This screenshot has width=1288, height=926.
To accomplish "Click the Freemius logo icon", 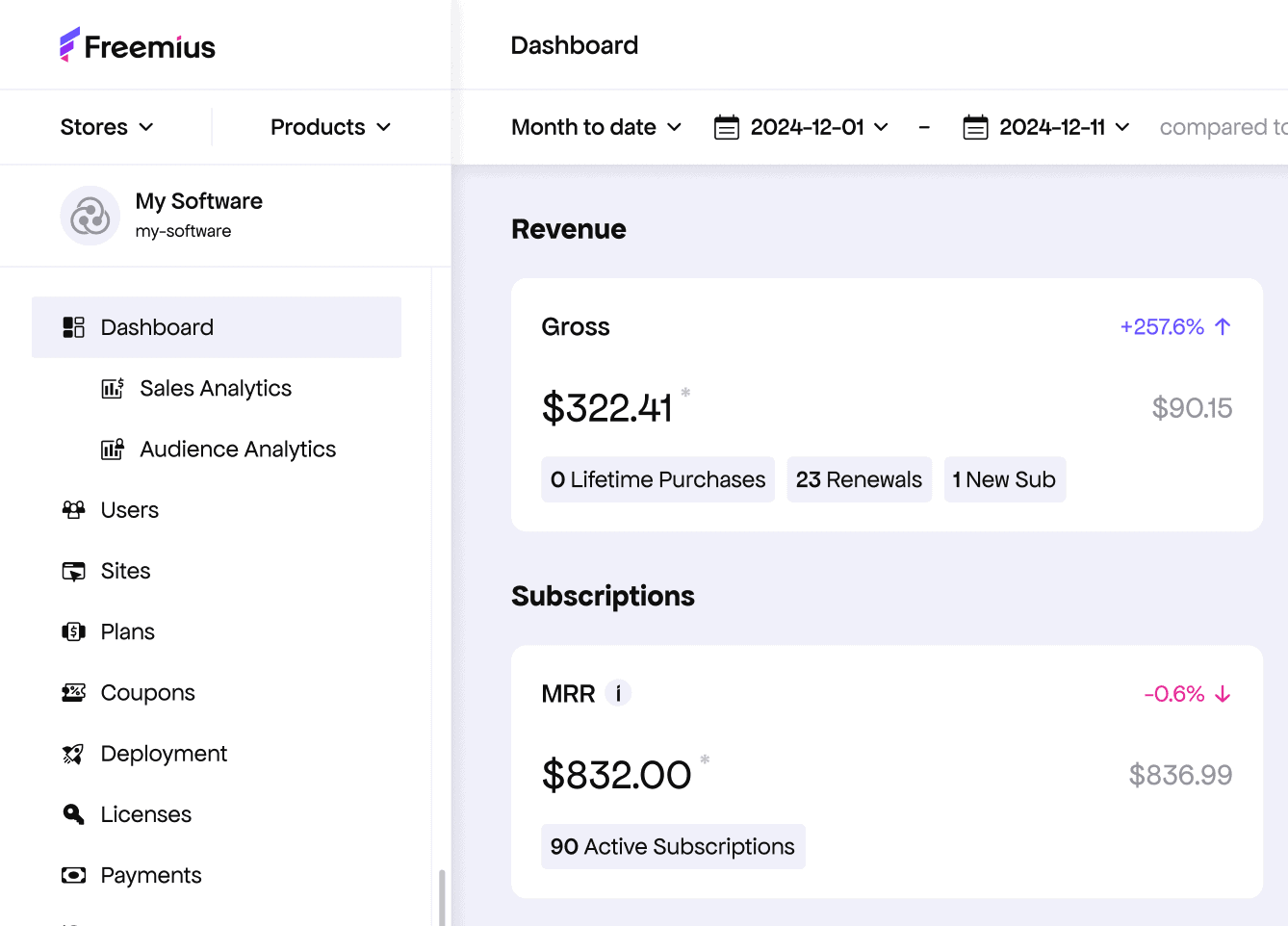I will pos(69,45).
